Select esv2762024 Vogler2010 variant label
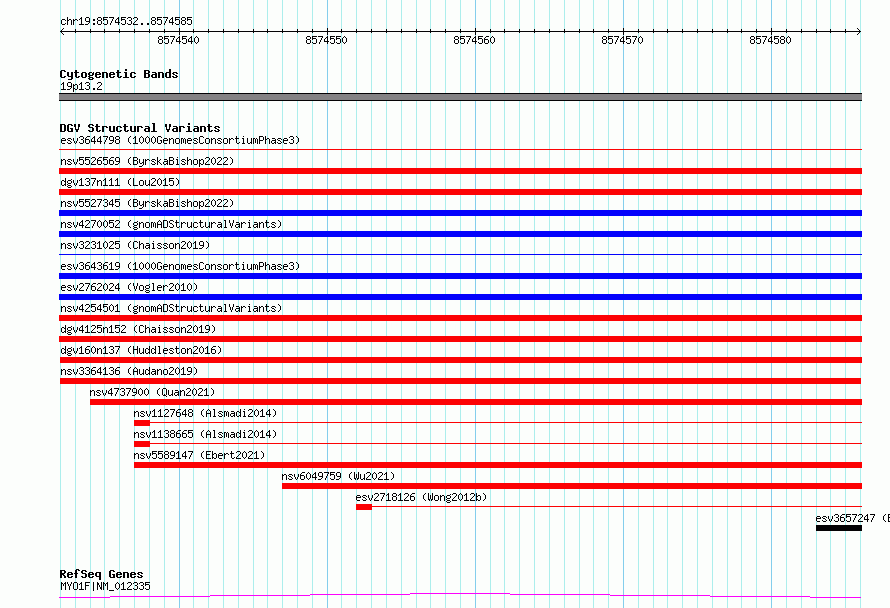This screenshot has height=608, width=890. 129,287
